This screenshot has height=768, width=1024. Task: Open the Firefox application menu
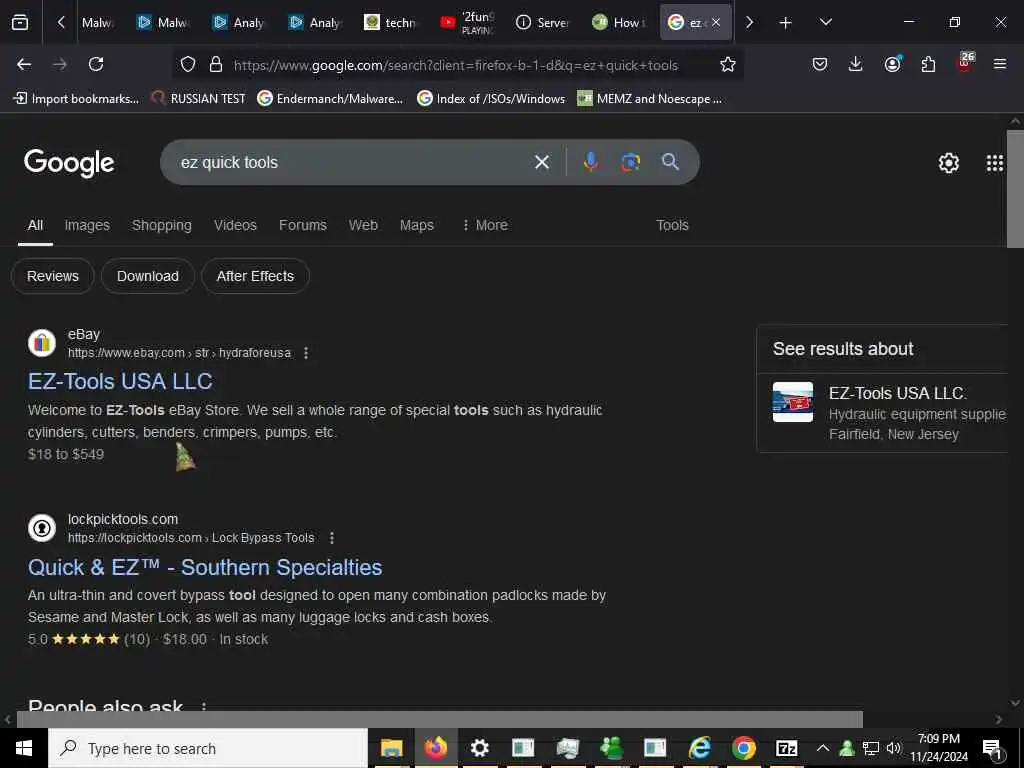pos(1000,64)
